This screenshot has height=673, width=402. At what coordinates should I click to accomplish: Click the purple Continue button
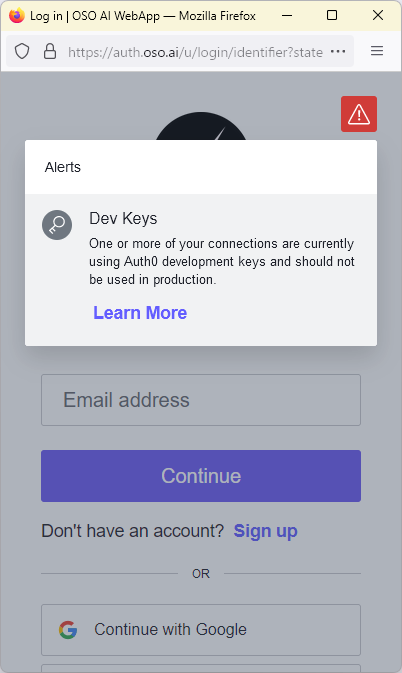[201, 476]
